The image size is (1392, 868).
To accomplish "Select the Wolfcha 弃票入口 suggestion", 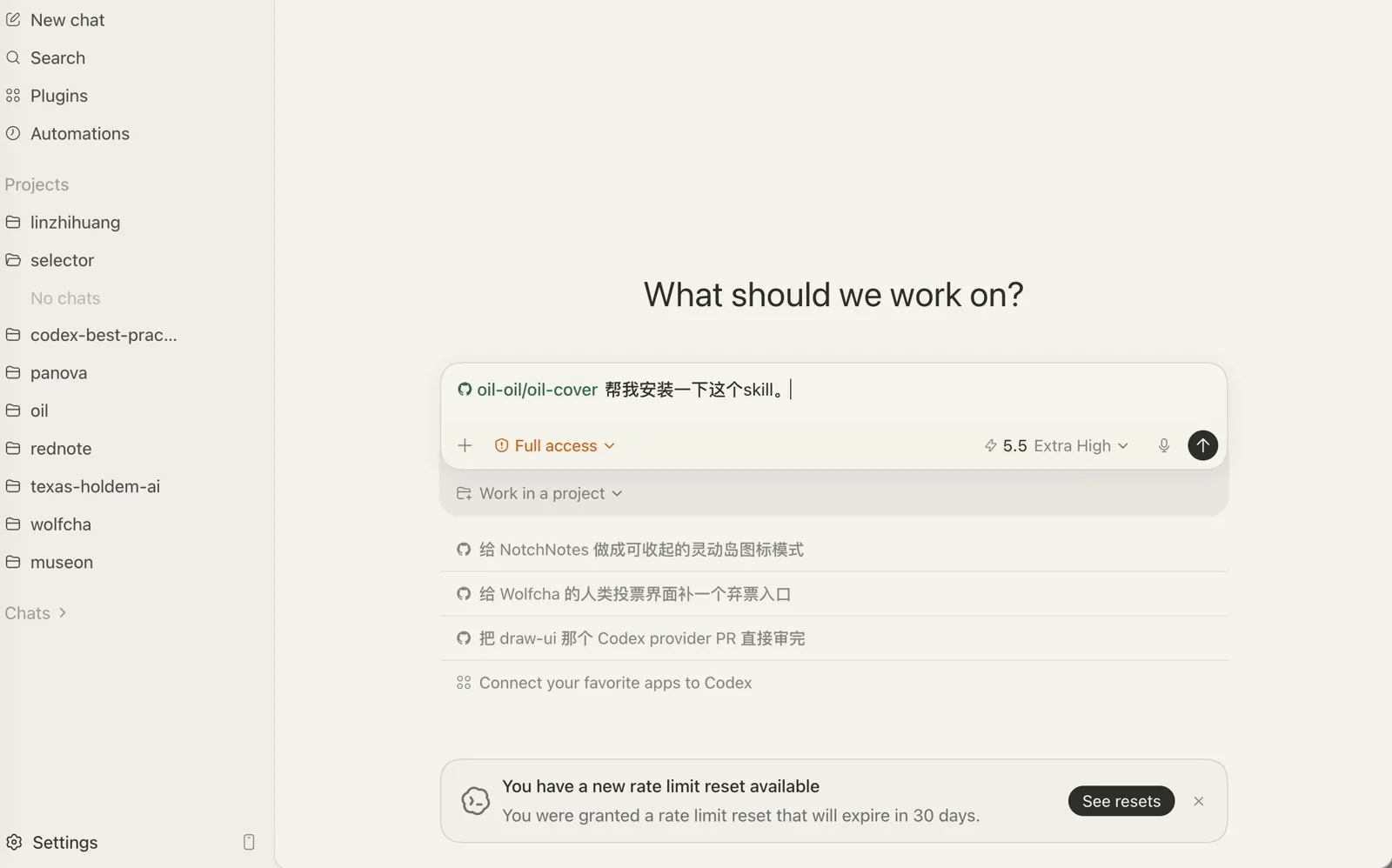I will 833,594.
